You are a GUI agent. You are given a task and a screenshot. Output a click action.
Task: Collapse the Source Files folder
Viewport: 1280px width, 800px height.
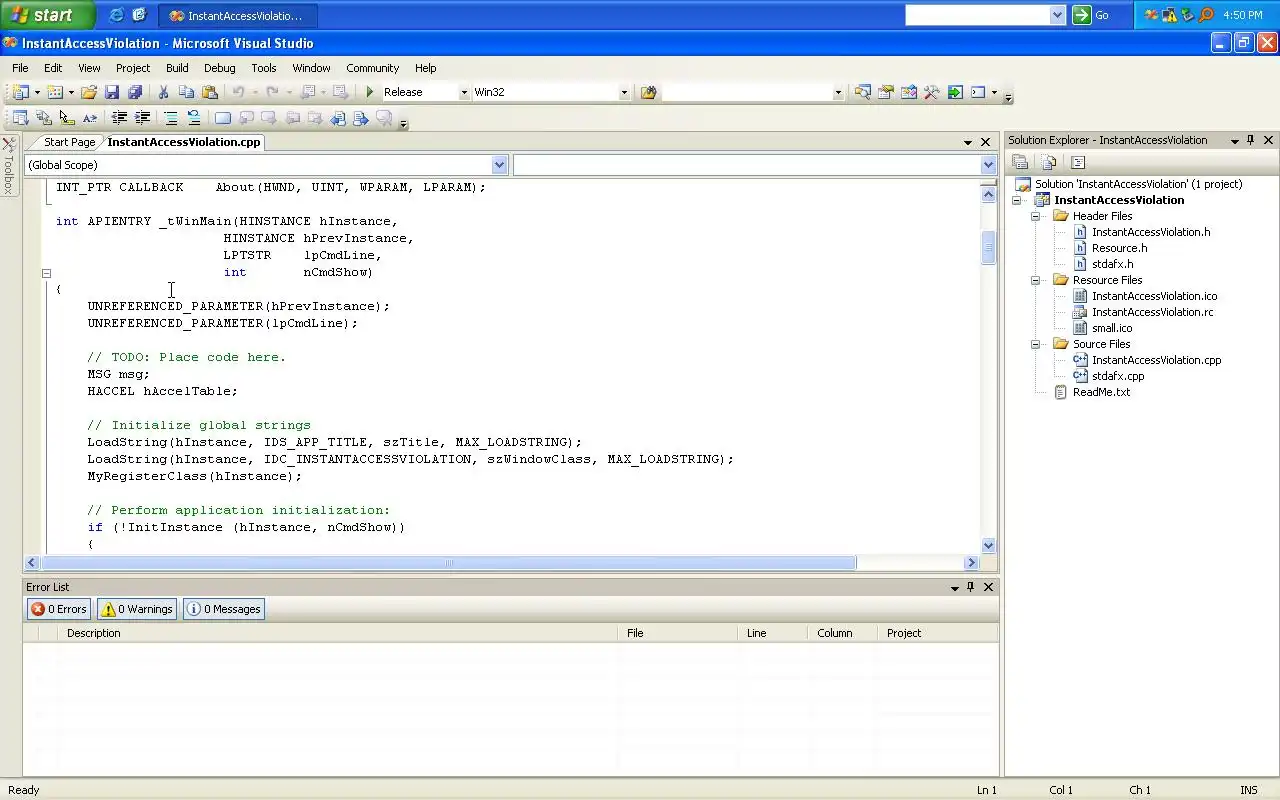pos(1036,344)
